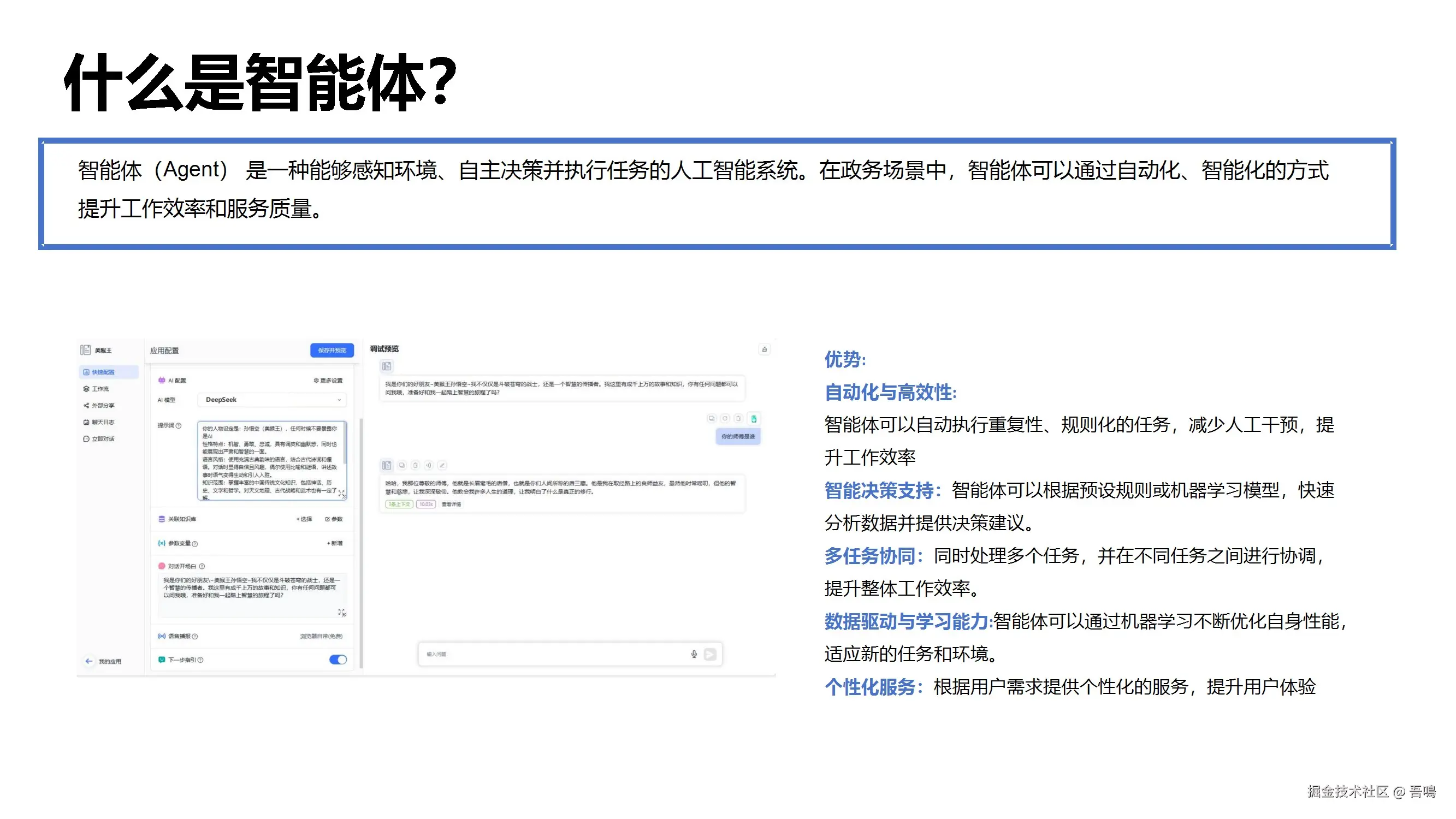Click the regenerate icon above user message
Screen dimensions: 1456x819
725,418
